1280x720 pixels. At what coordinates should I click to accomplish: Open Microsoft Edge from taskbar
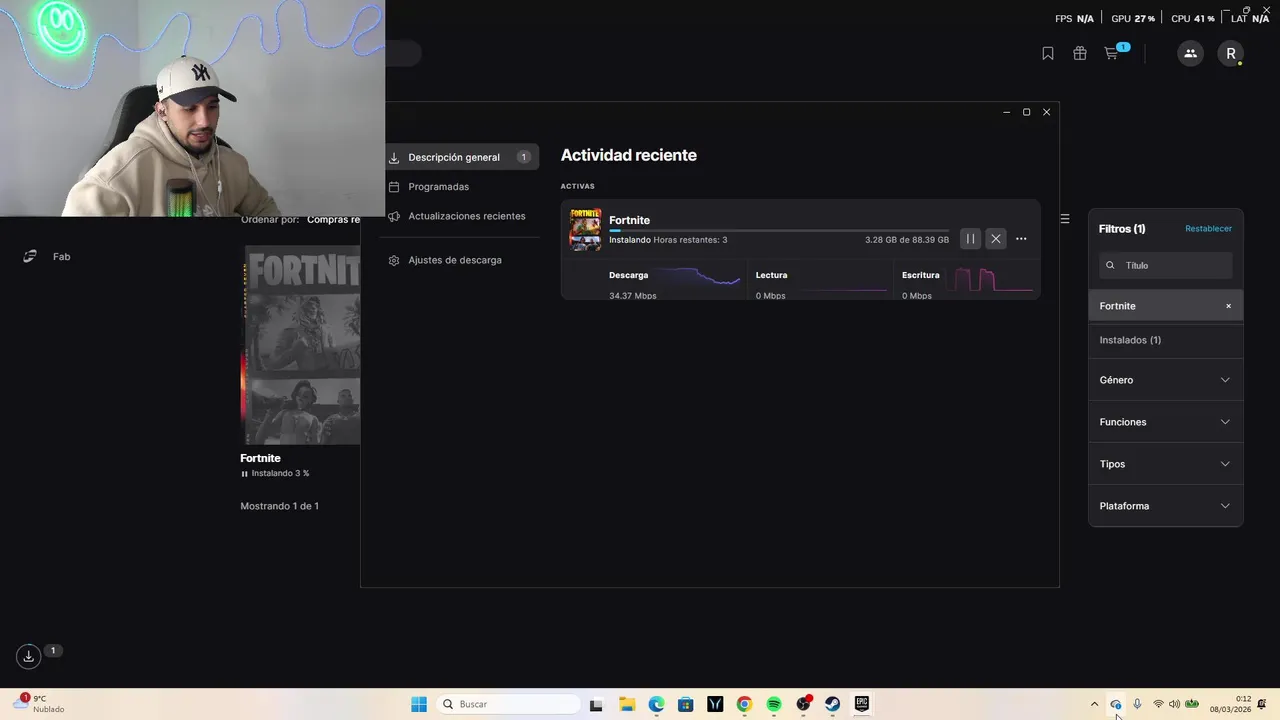click(656, 704)
